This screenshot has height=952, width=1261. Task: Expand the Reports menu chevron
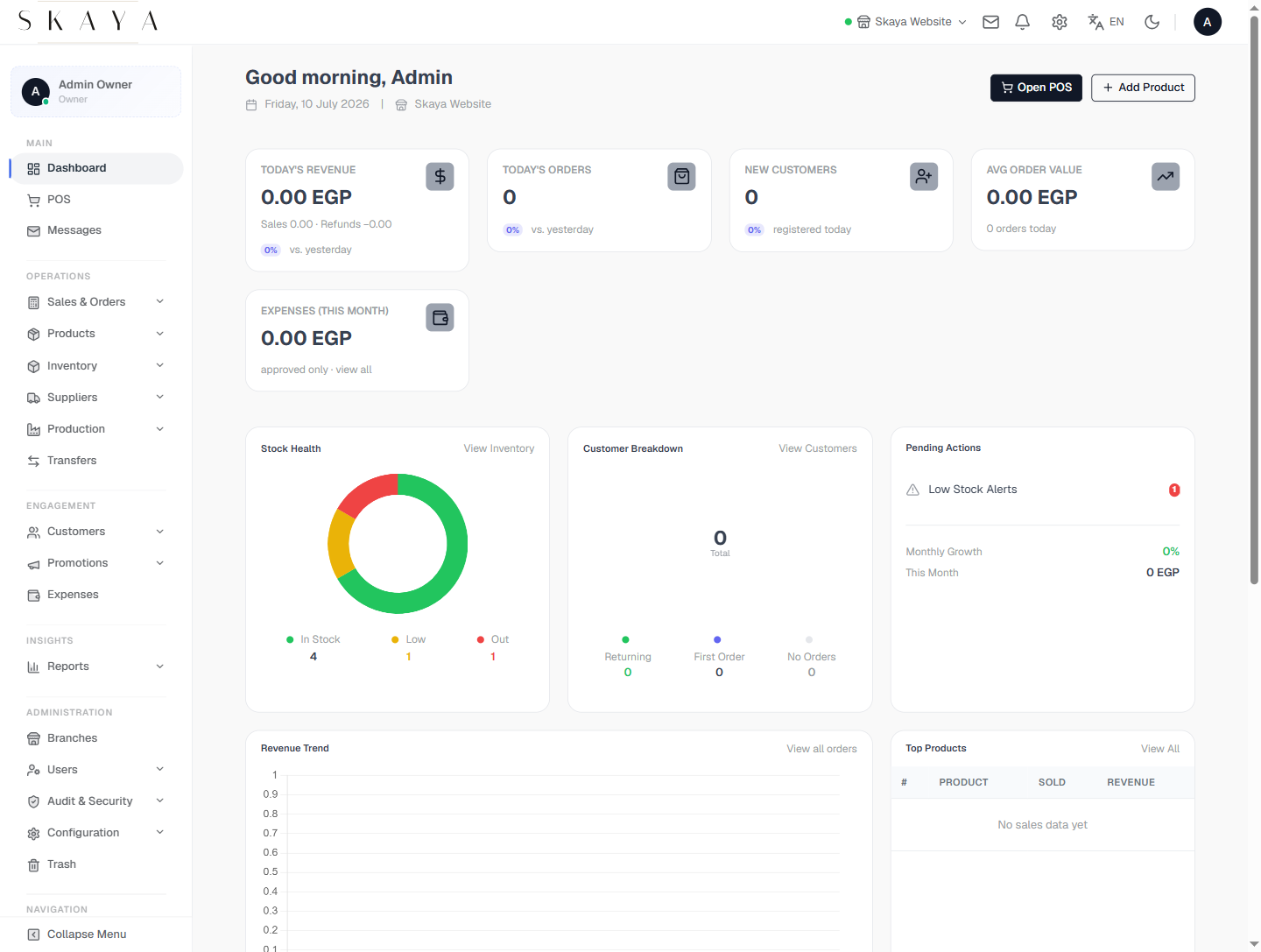160,666
